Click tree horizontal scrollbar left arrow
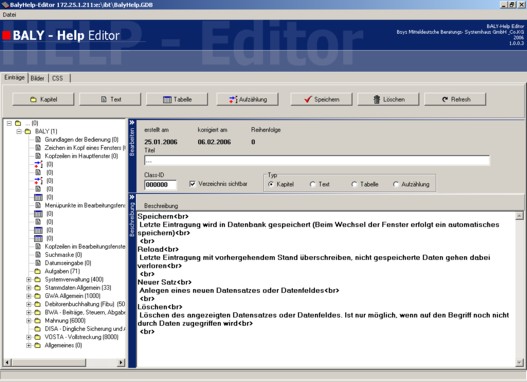The width and height of the screenshot is (527, 382). [7, 363]
